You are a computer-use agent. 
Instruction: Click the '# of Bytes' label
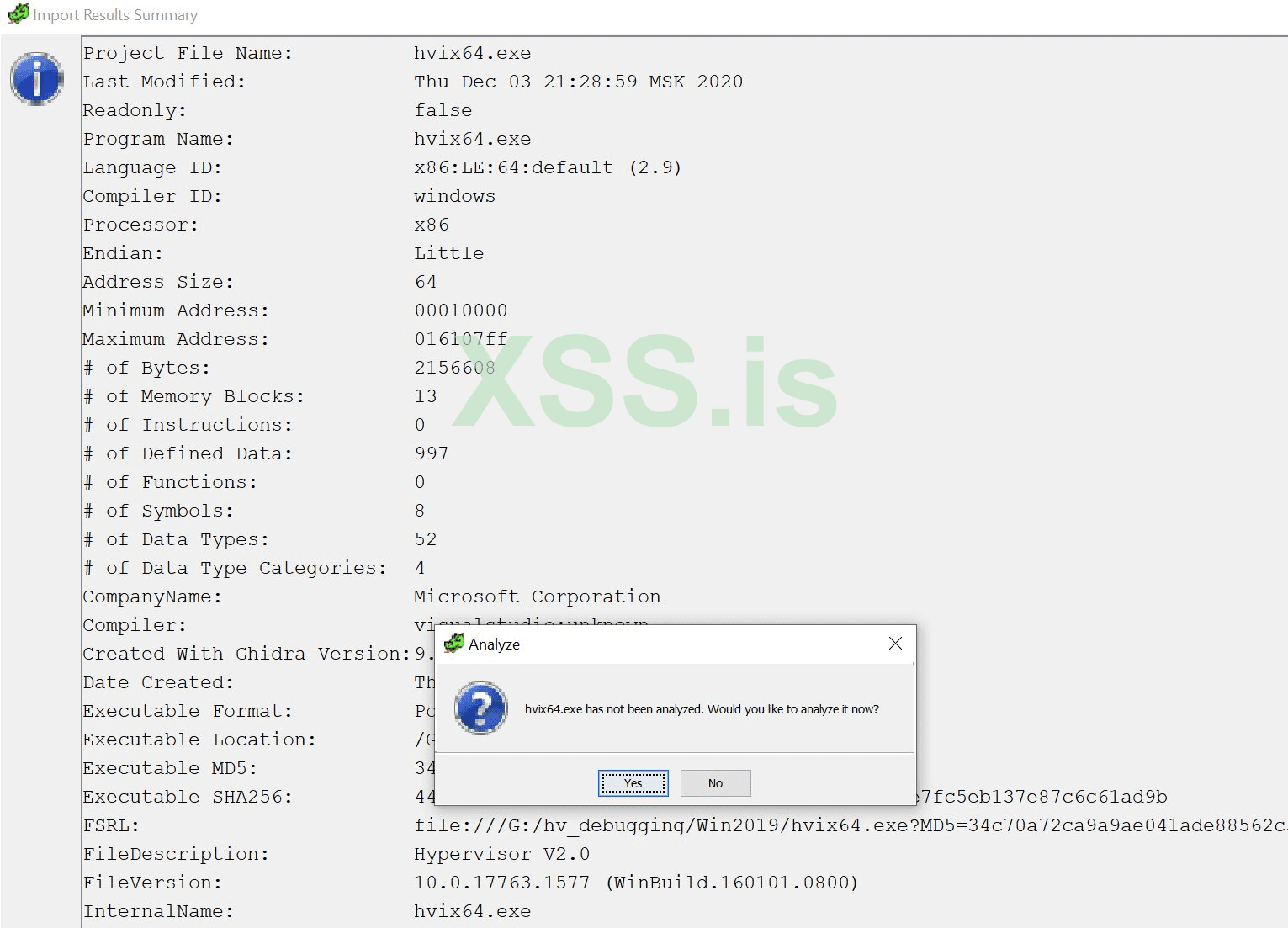tap(146, 368)
